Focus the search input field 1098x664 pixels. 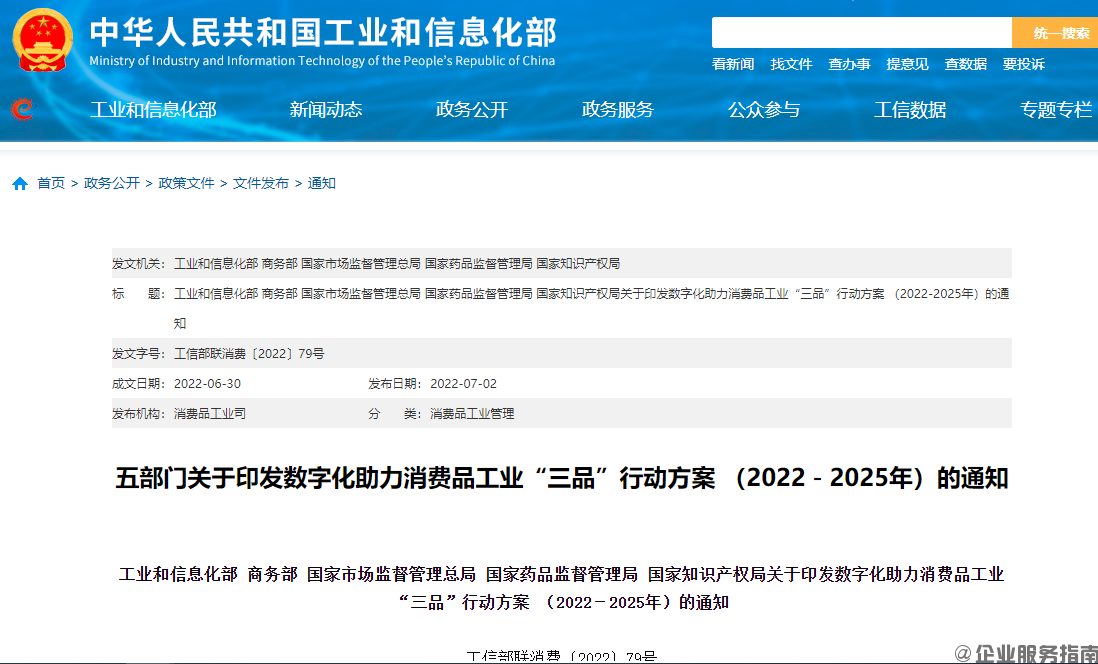[862, 33]
